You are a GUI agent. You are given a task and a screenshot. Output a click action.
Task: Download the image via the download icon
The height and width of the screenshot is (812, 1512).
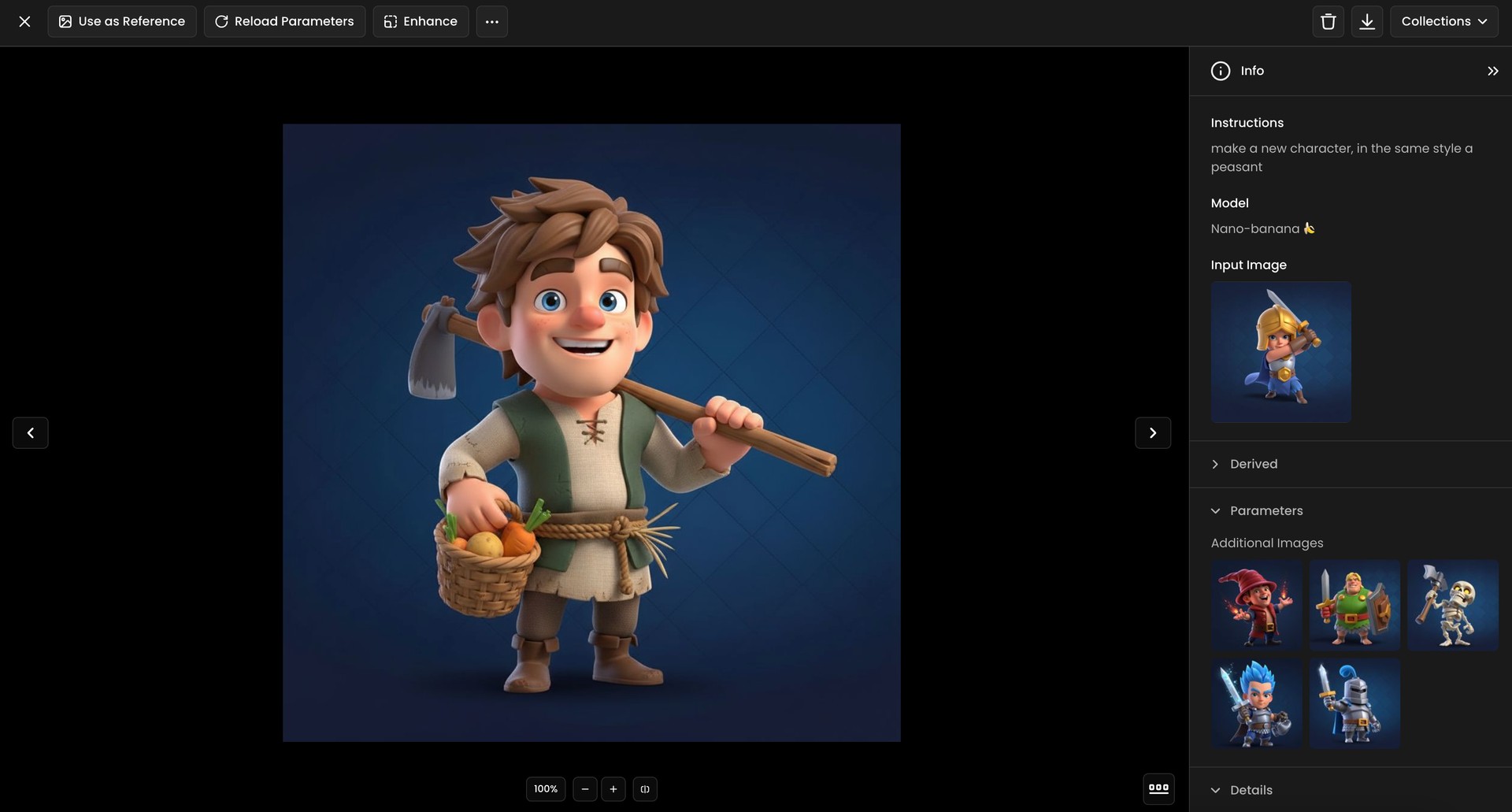[1367, 21]
